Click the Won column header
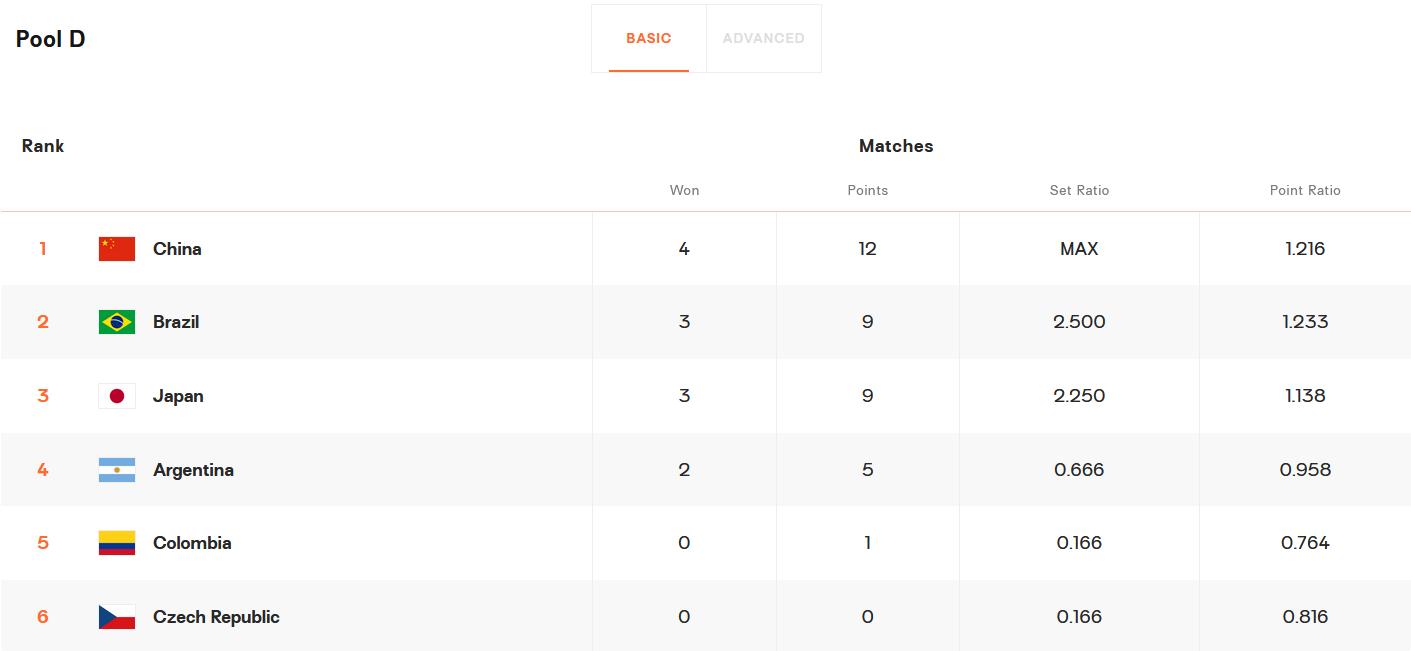This screenshot has height=651, width=1411. click(684, 190)
